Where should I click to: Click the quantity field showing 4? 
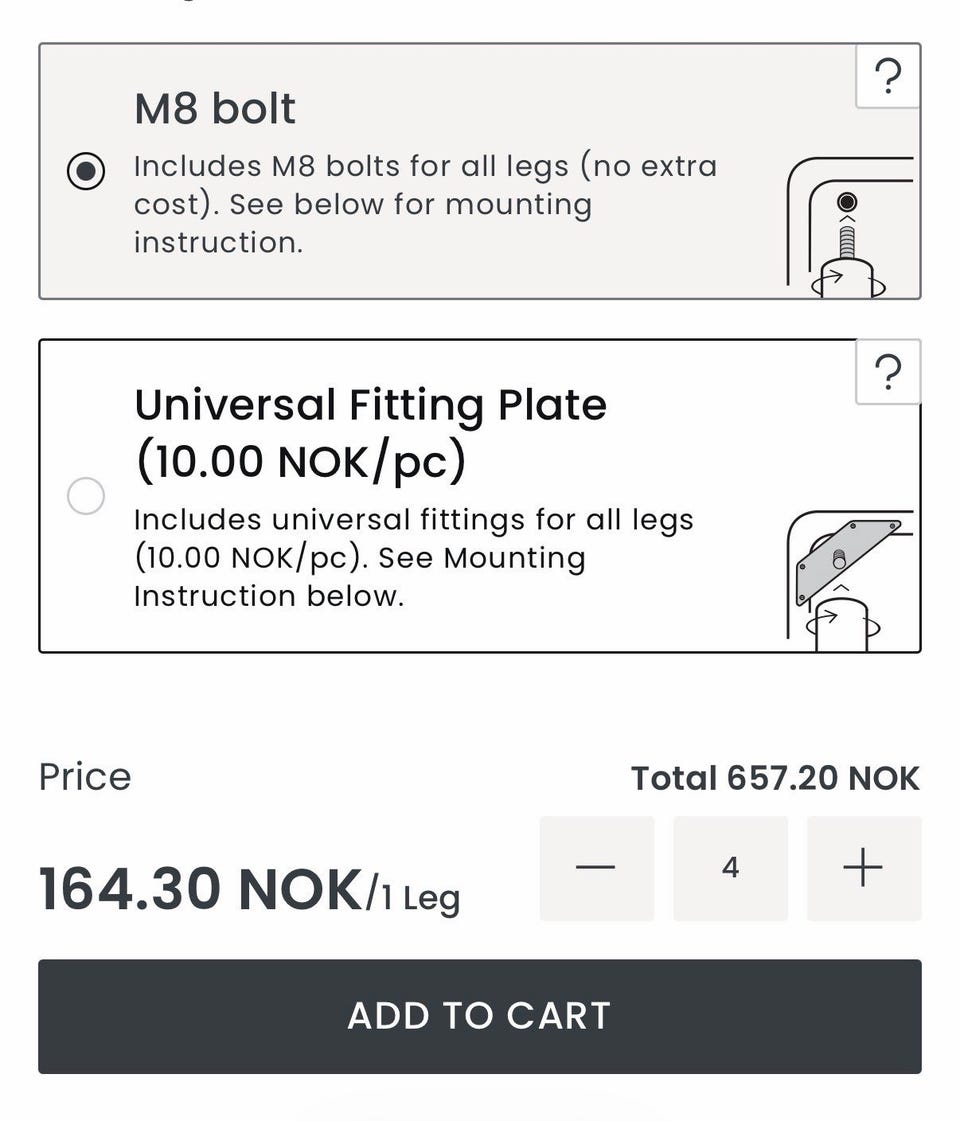(x=730, y=868)
